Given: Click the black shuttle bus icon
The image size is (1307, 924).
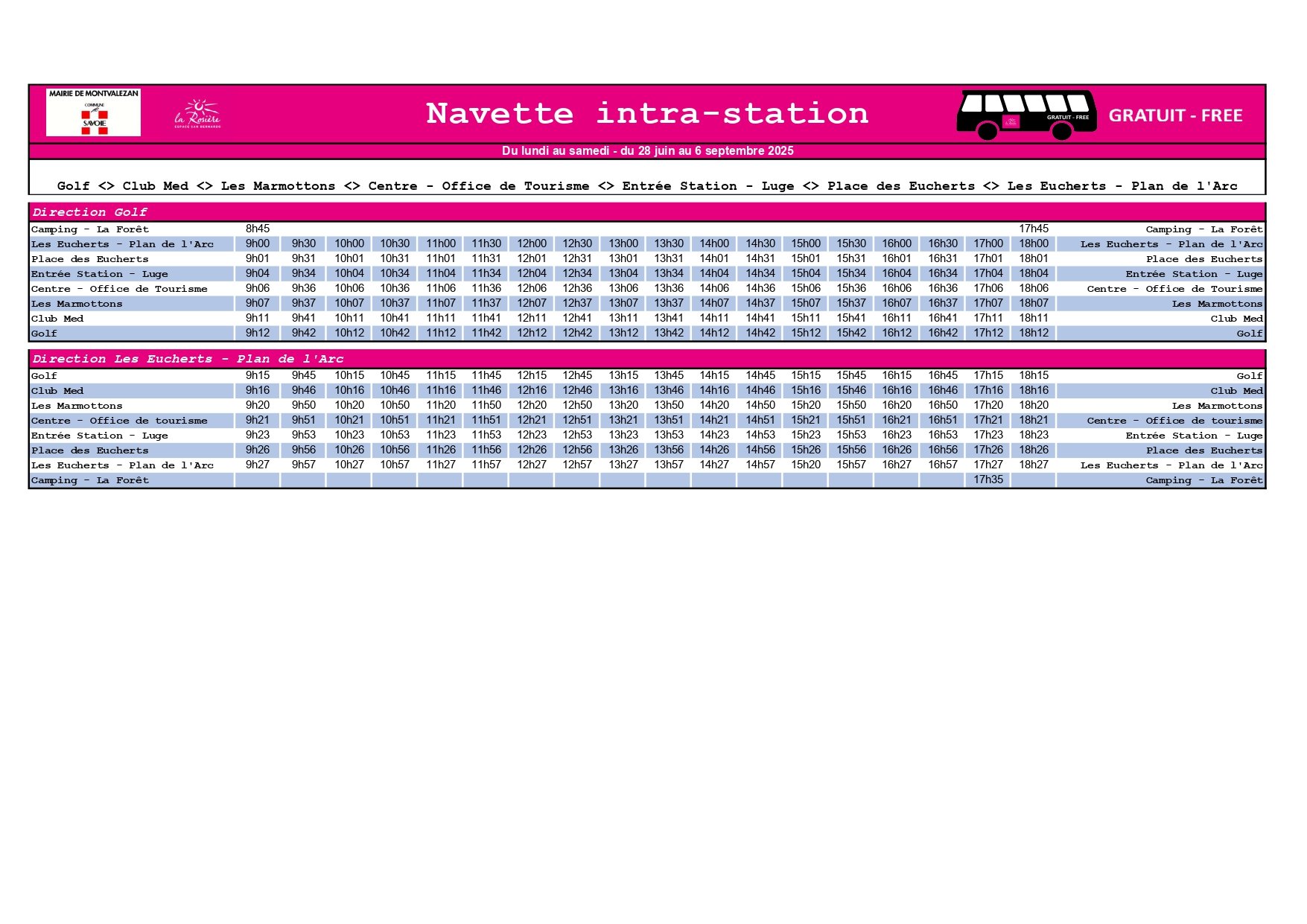Looking at the screenshot, I should (1026, 115).
